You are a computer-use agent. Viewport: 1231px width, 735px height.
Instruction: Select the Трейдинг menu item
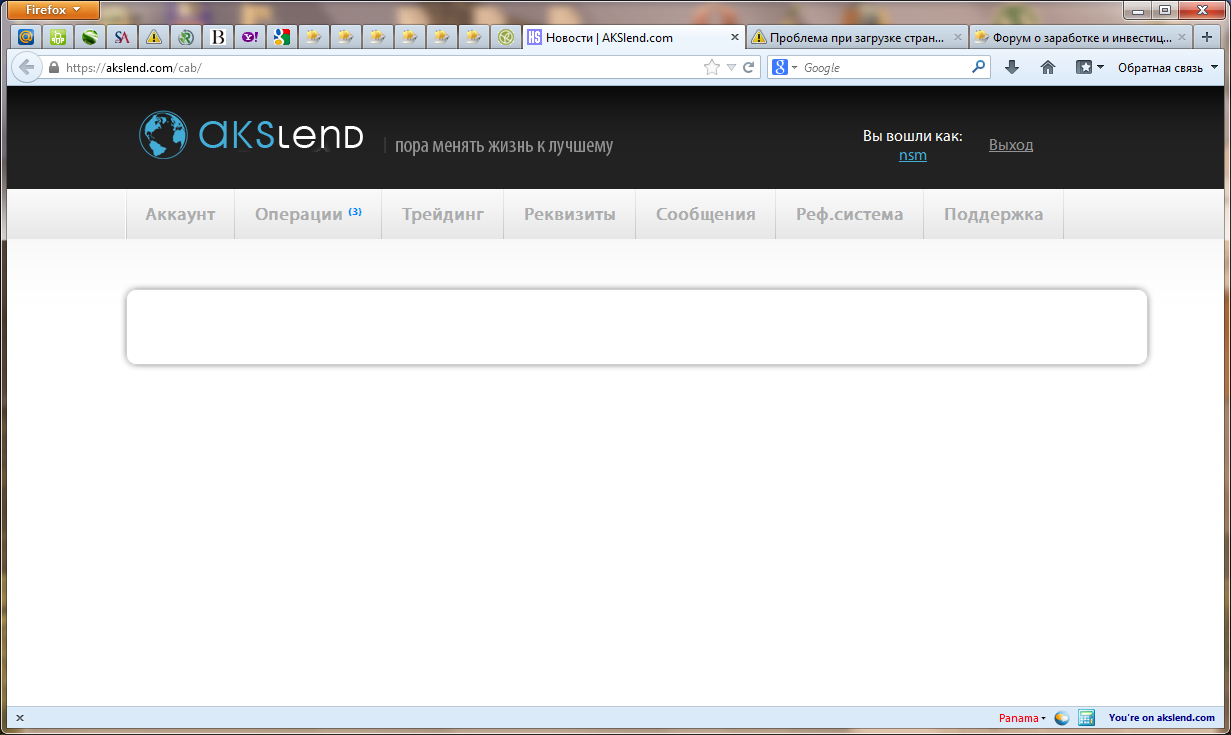(x=443, y=214)
